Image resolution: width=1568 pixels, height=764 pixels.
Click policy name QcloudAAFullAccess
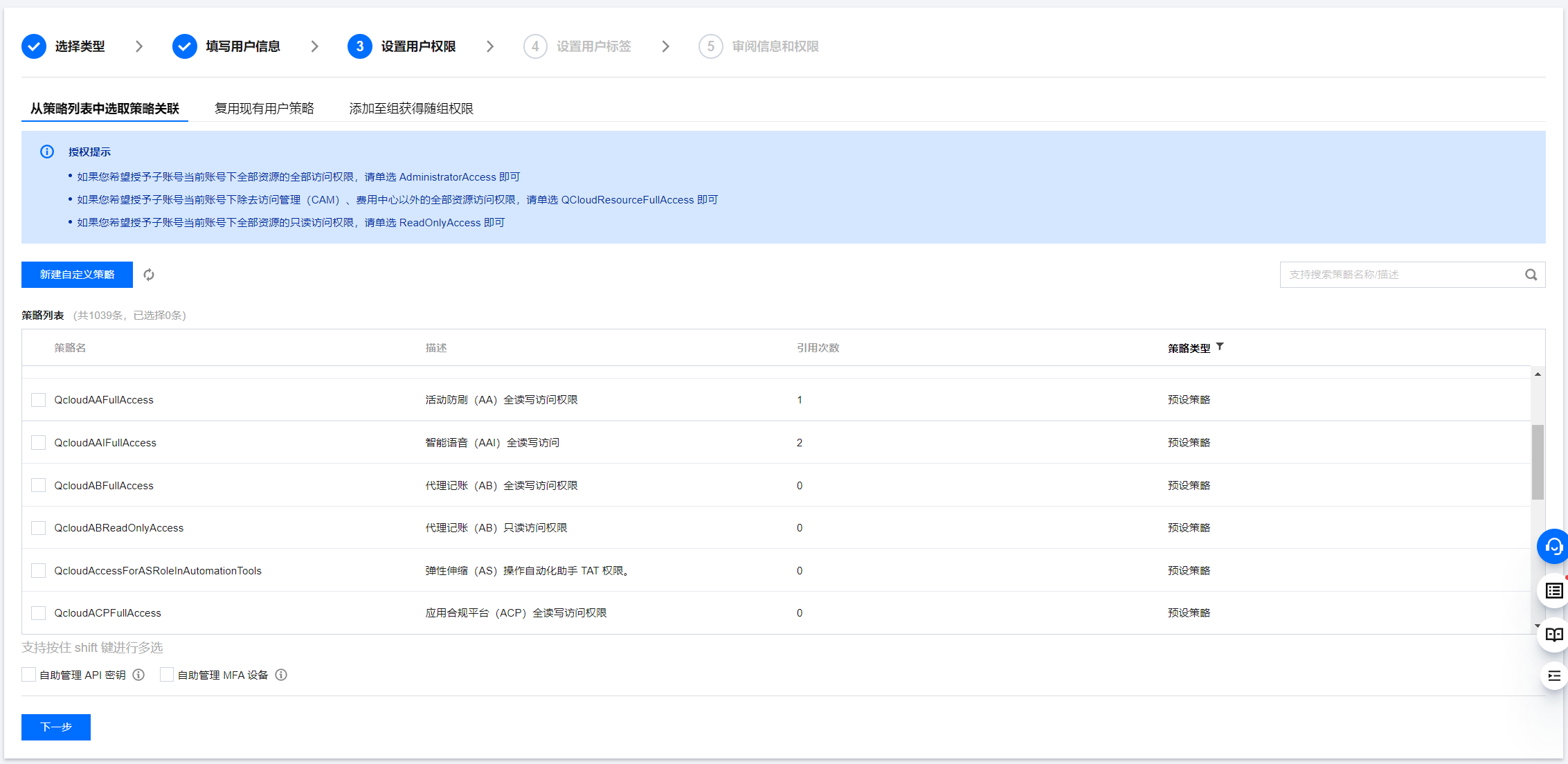click(x=104, y=400)
